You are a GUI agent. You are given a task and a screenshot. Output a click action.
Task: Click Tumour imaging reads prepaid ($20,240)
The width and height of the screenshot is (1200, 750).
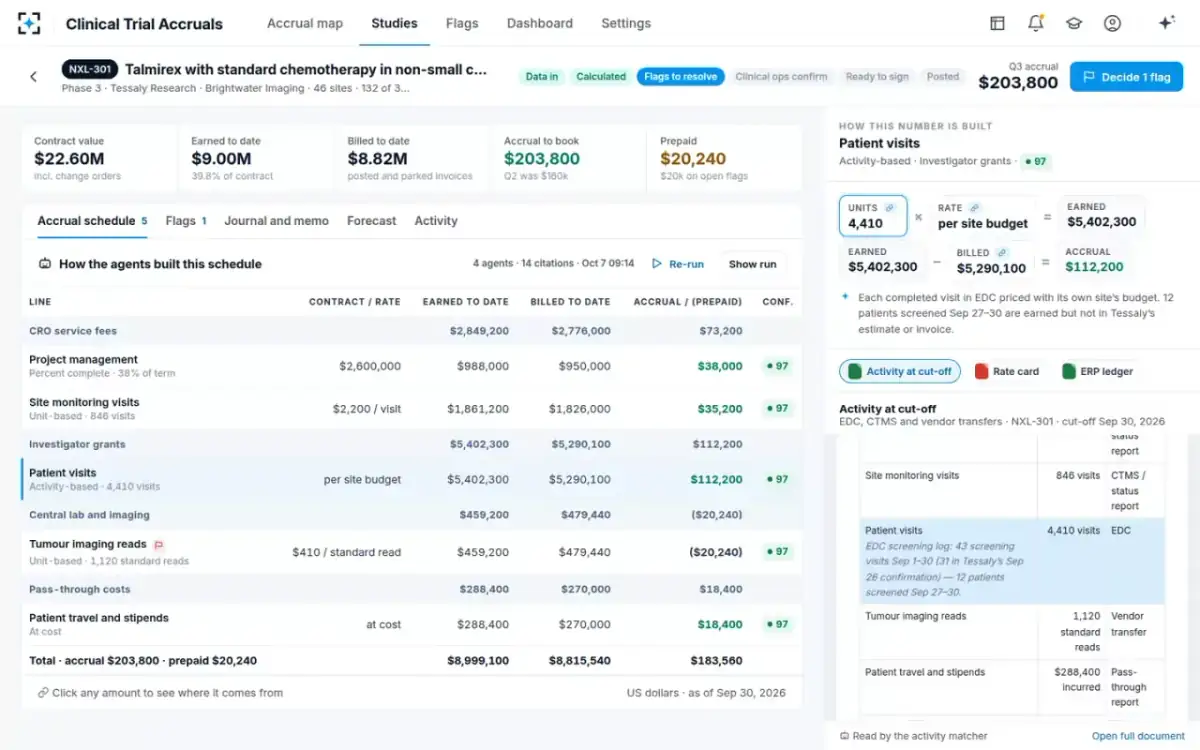(715, 552)
